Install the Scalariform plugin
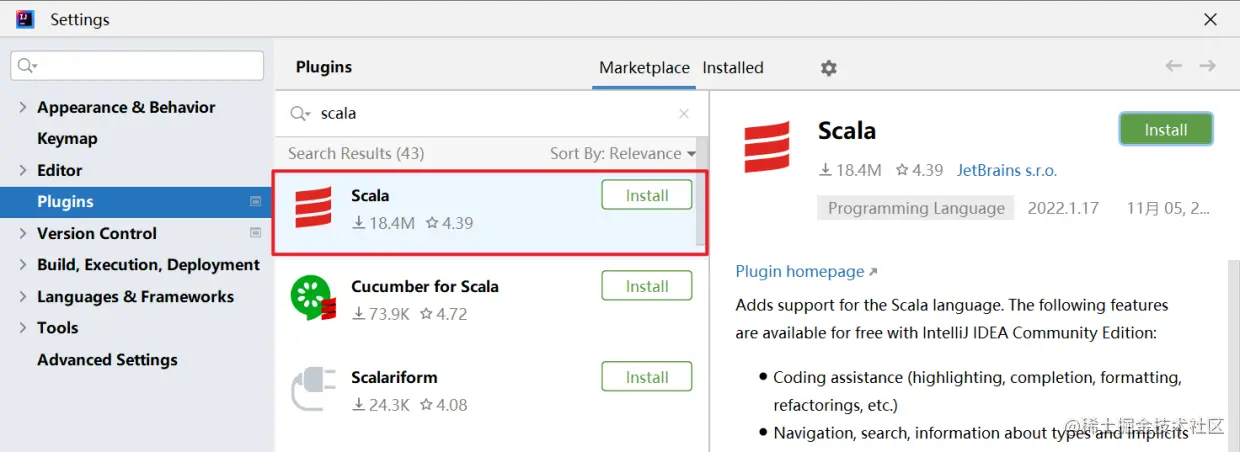The image size is (1240, 452). 647,377
